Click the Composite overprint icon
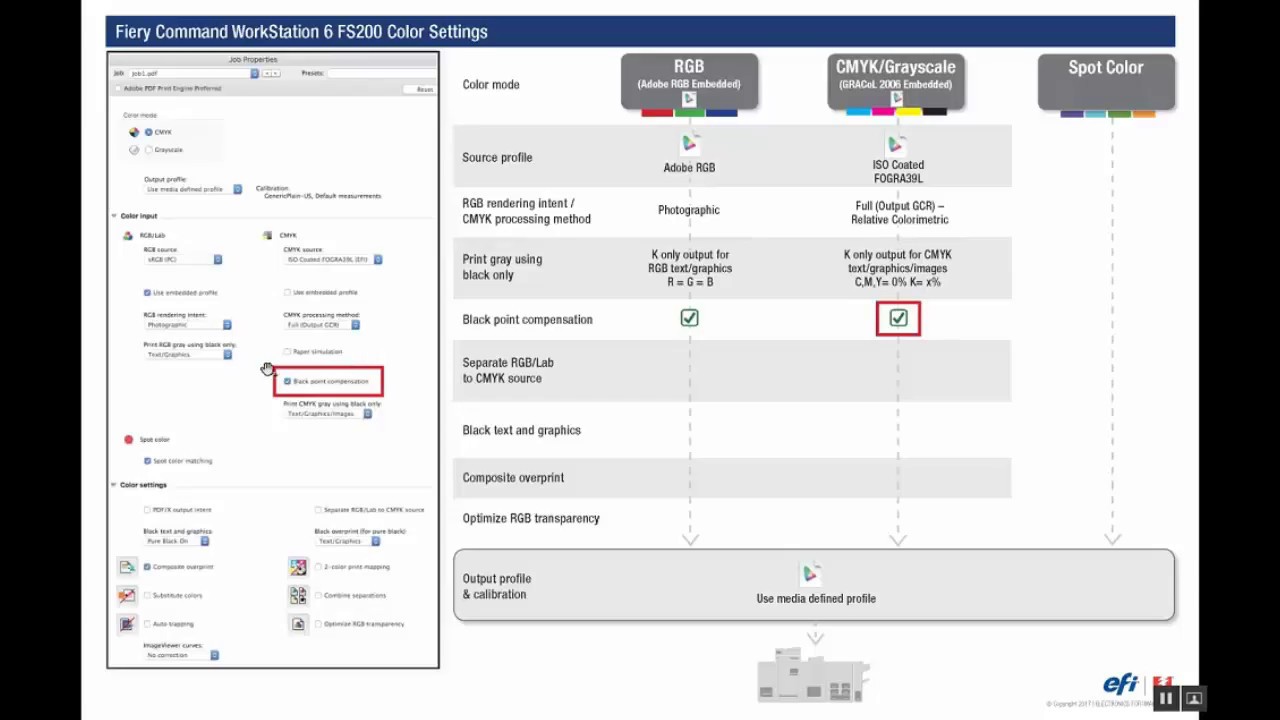This screenshot has height=720, width=1280. tap(127, 567)
